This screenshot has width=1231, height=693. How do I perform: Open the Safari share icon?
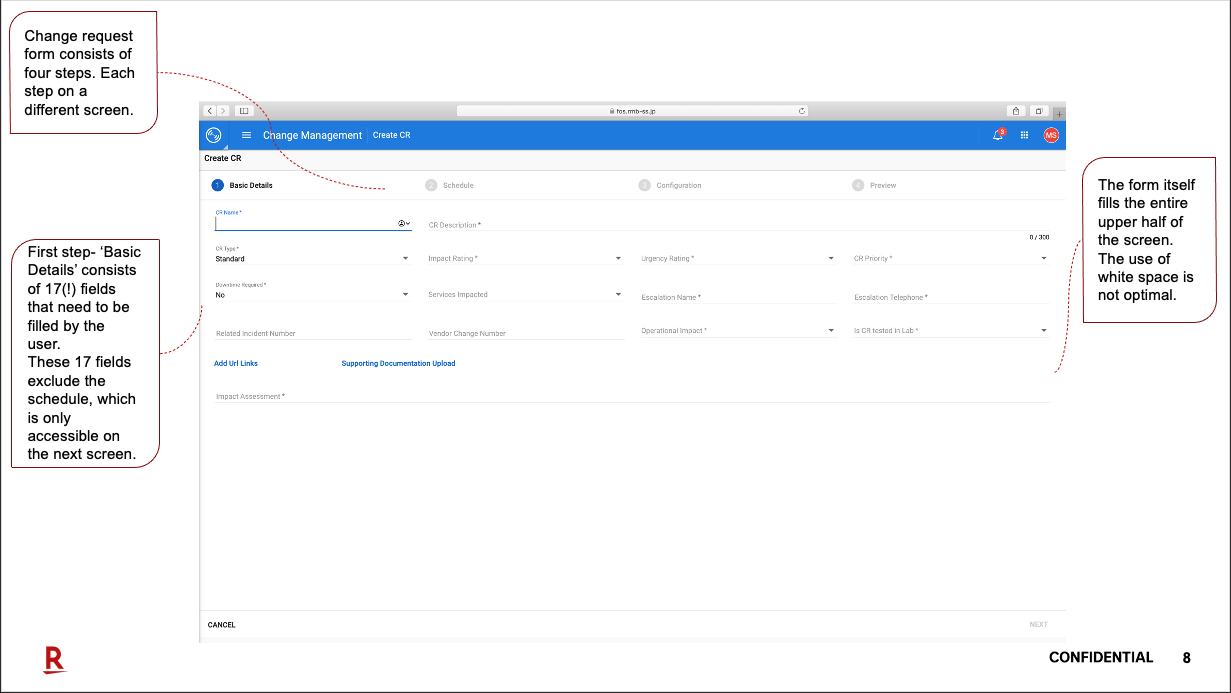[1016, 111]
